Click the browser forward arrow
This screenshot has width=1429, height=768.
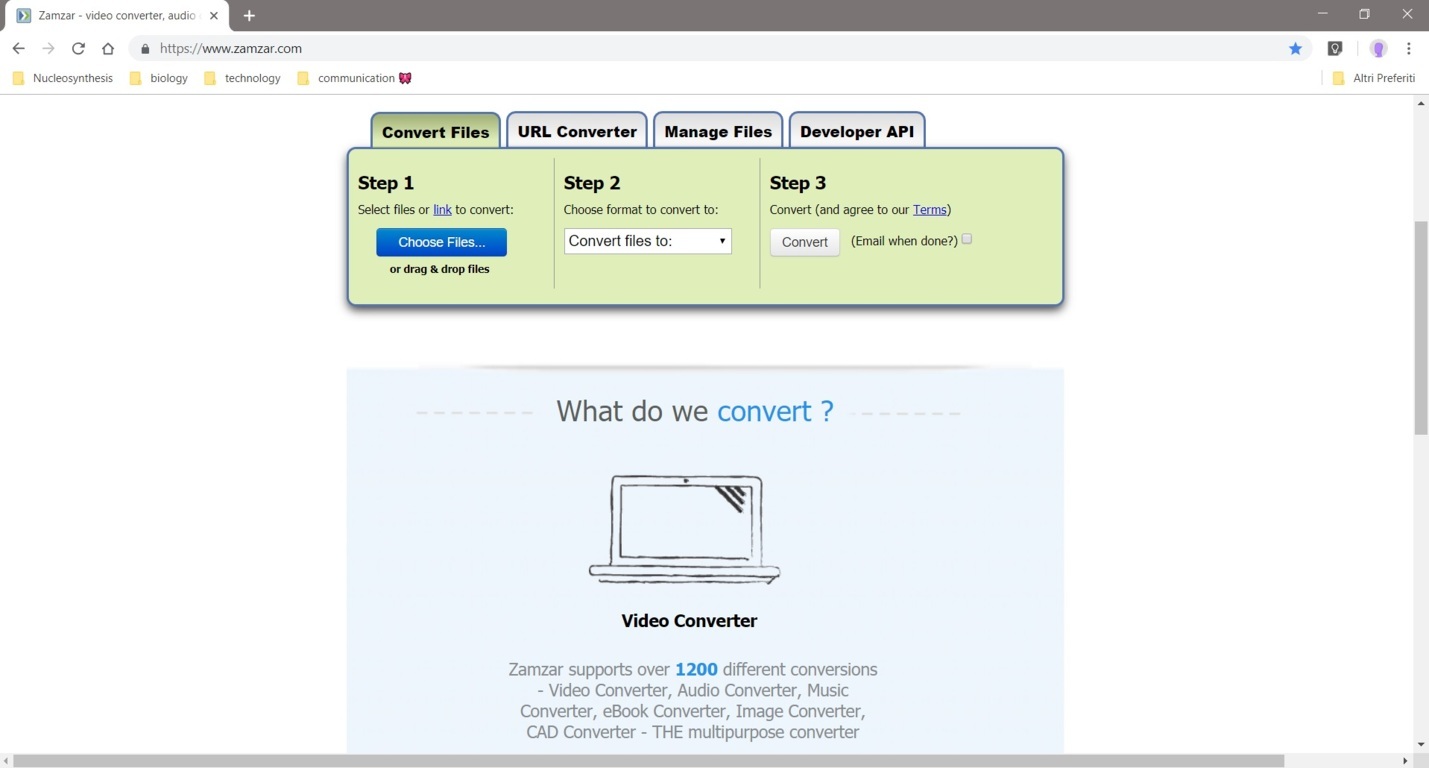[48, 48]
